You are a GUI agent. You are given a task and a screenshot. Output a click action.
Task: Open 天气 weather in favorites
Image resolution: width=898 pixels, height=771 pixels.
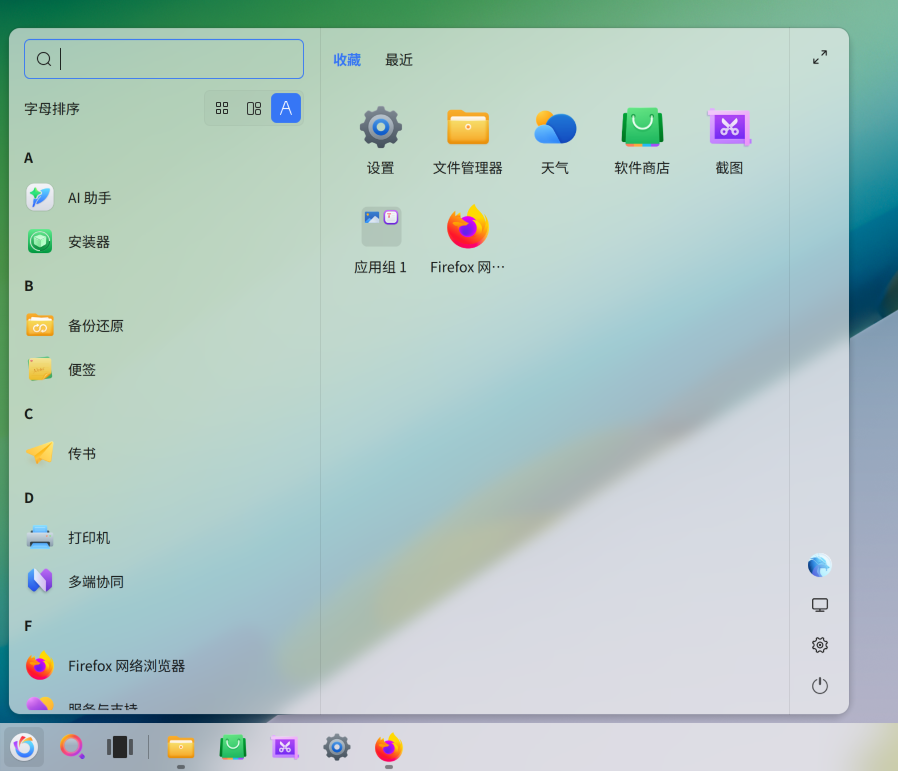click(555, 141)
